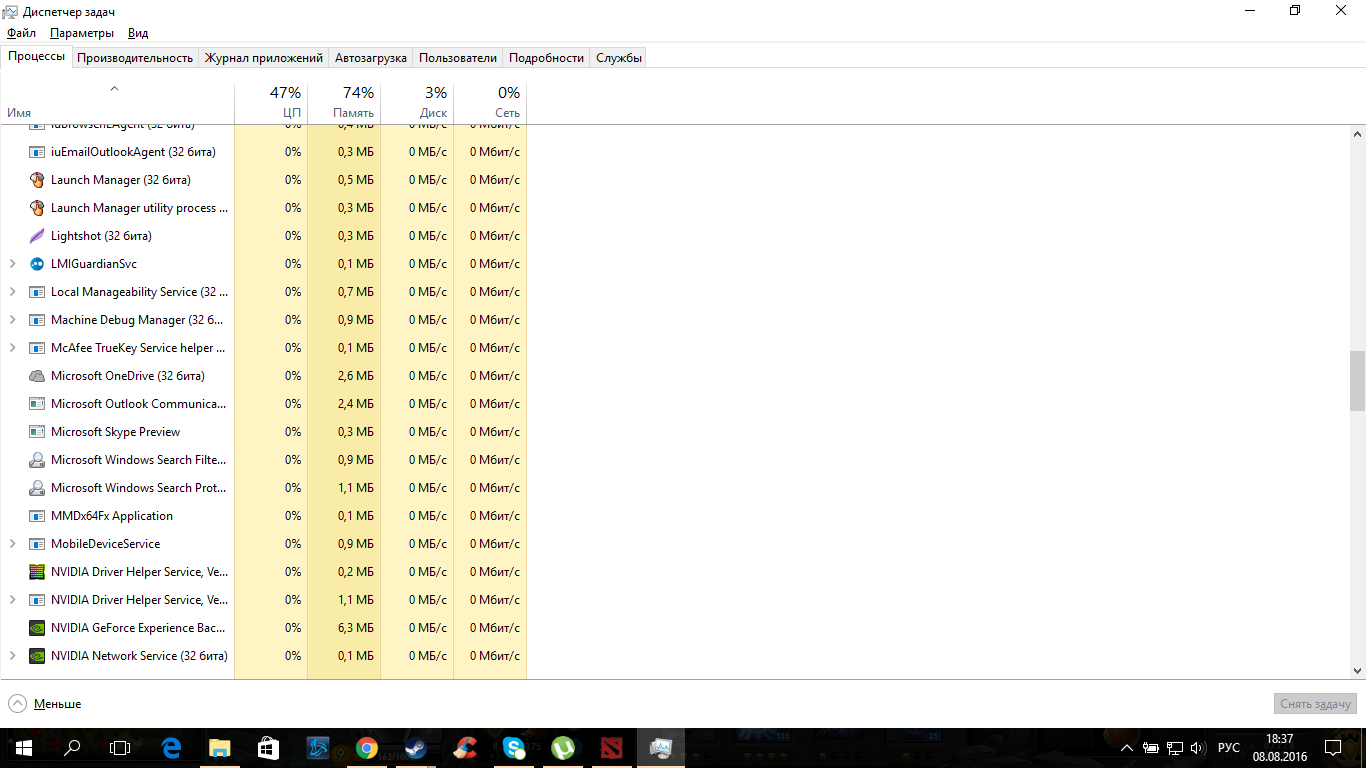
Task: Open battery status tray icon
Action: [x=1150, y=748]
